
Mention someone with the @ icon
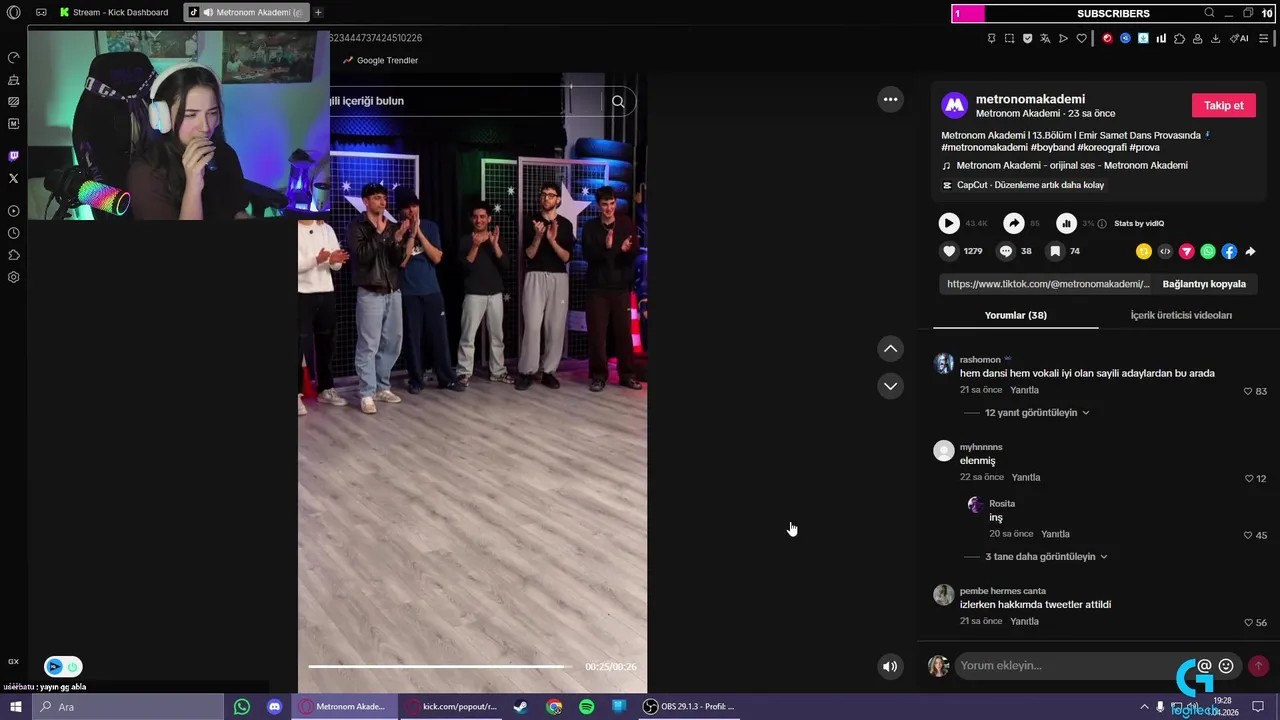pyautogui.click(x=1204, y=666)
